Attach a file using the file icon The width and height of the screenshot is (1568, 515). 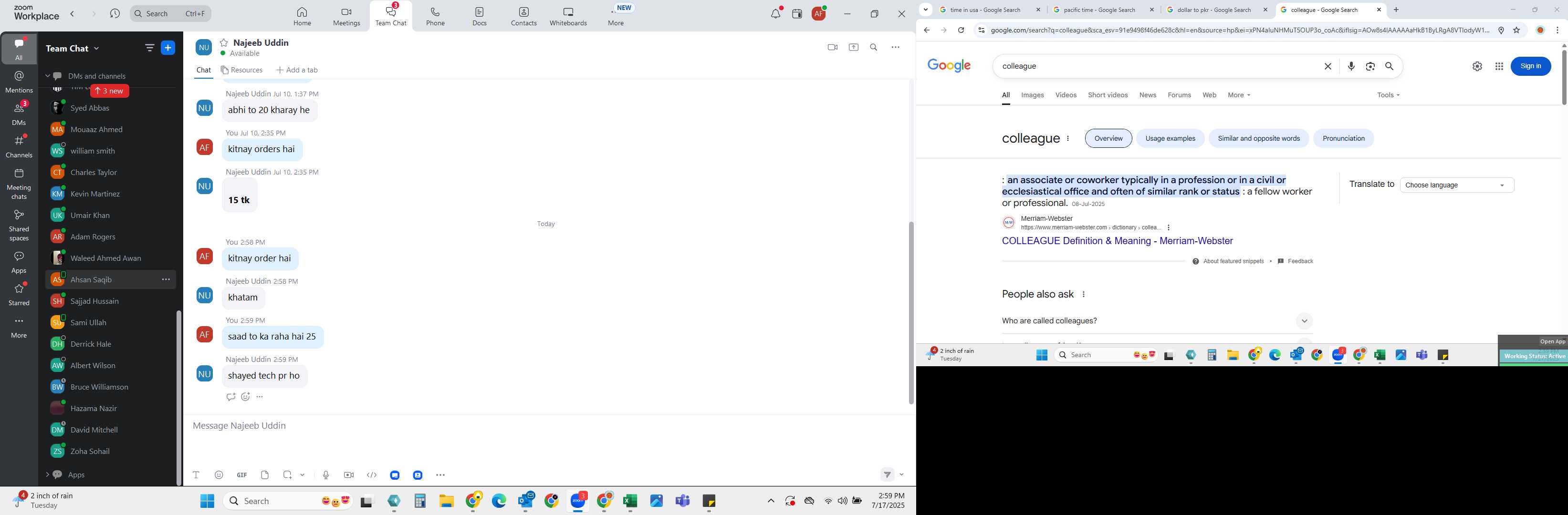click(x=265, y=475)
